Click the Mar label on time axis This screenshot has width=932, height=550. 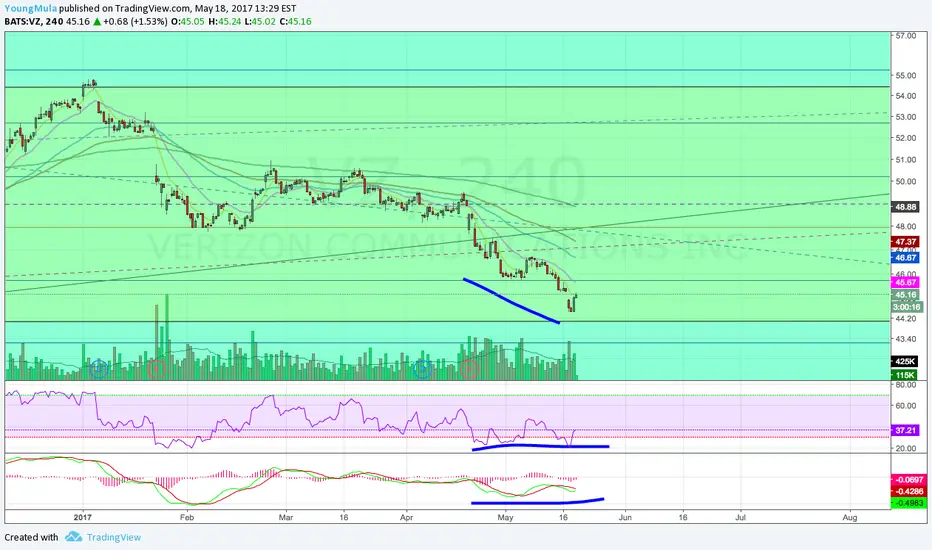pos(286,517)
